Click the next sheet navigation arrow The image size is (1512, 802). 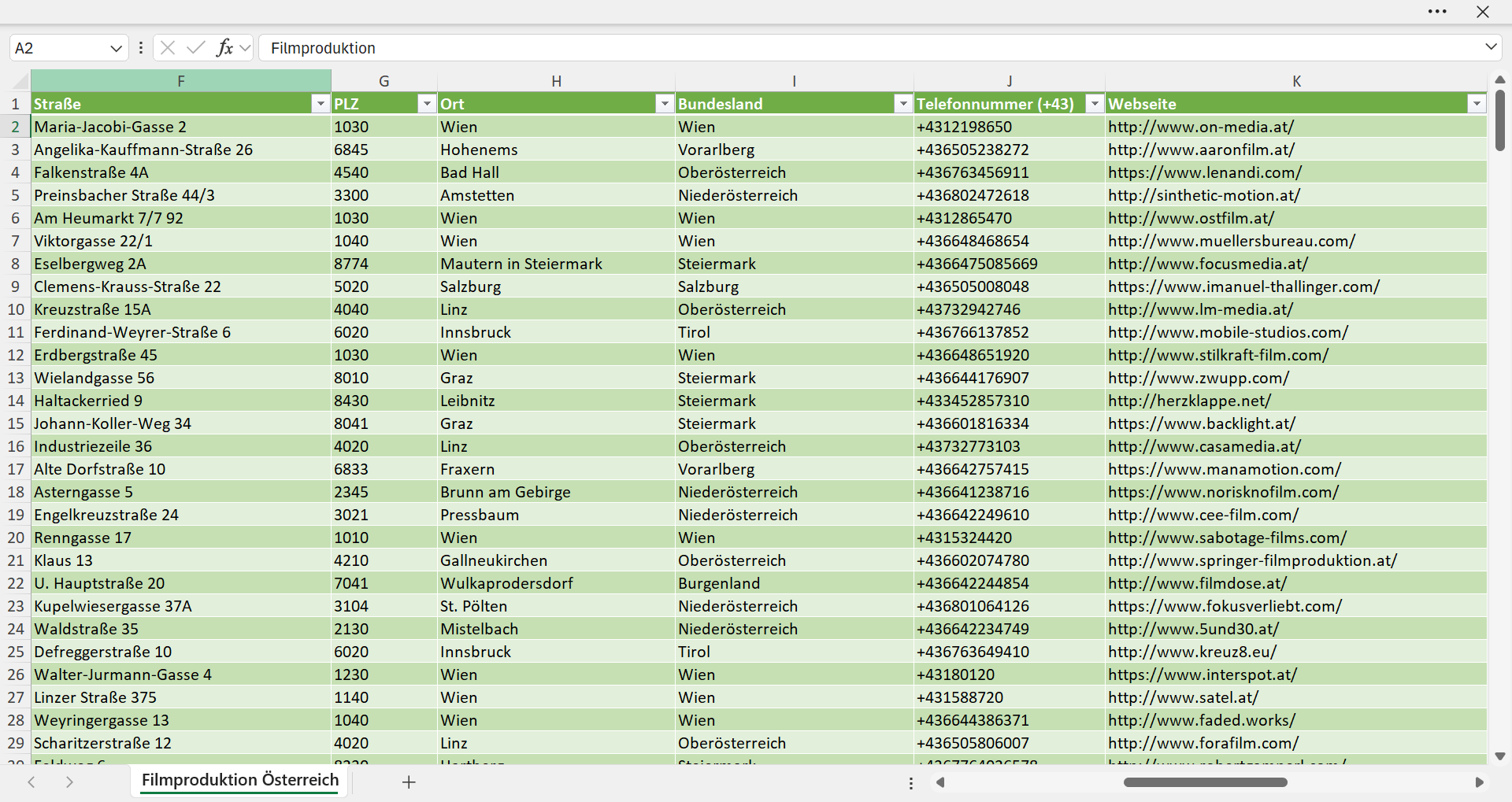(69, 782)
